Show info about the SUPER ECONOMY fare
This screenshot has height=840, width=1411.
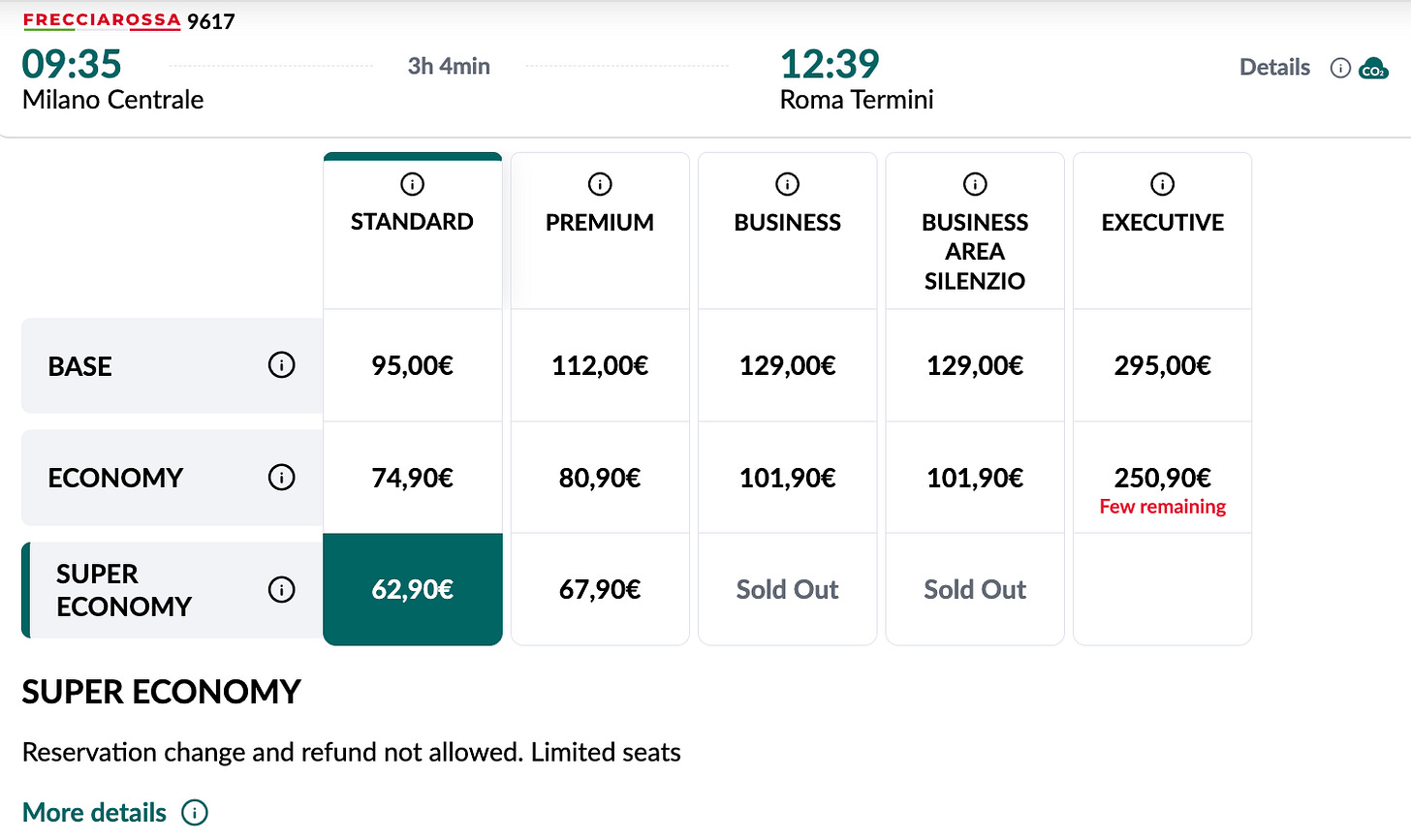(x=282, y=589)
